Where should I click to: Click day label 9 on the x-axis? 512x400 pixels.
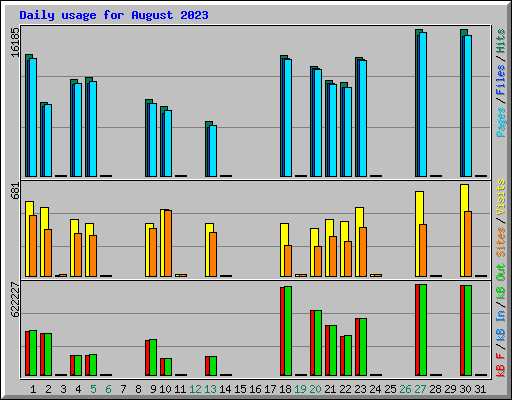pos(153,389)
